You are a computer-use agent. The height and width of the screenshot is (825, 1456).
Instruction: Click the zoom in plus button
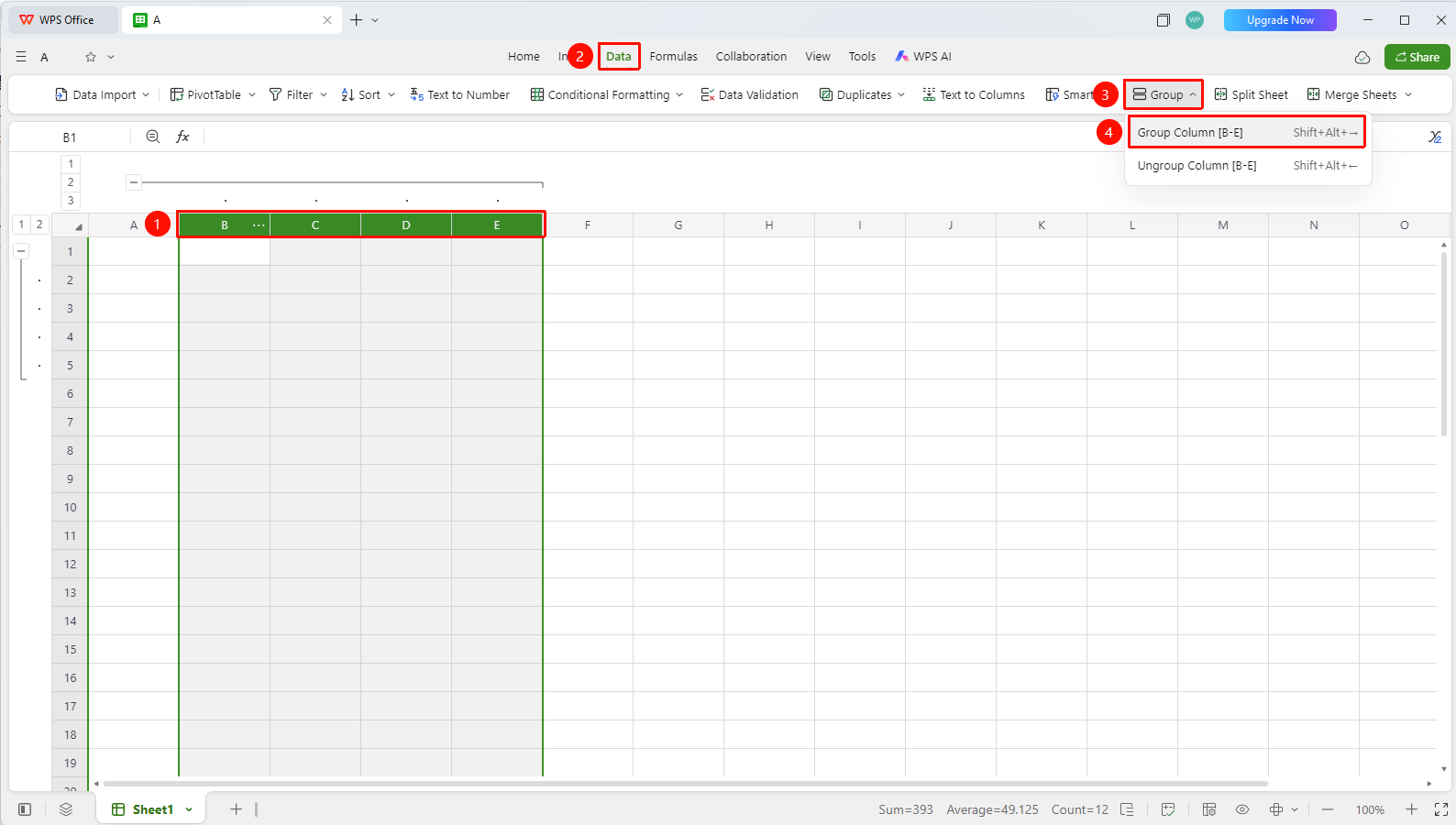coord(1412,809)
